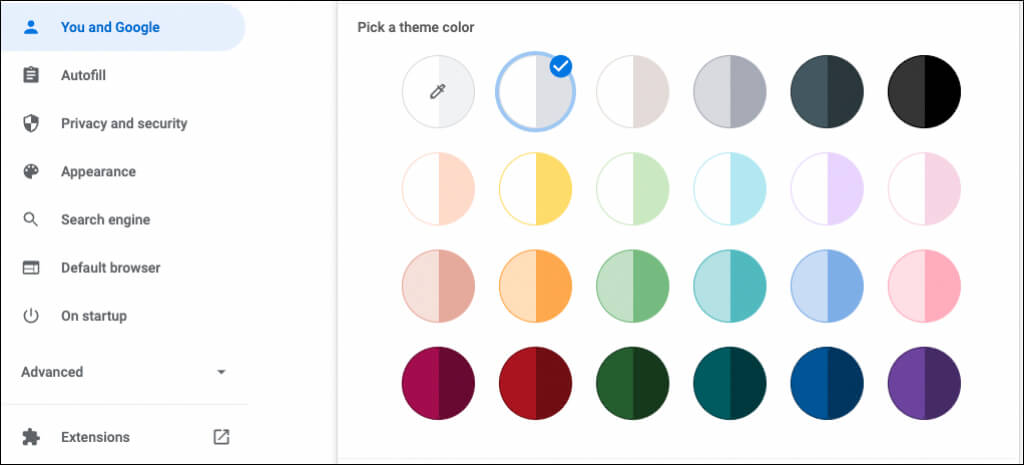Image resolution: width=1024 pixels, height=465 pixels.
Task: Choose the black theme color swatch
Action: point(924,92)
